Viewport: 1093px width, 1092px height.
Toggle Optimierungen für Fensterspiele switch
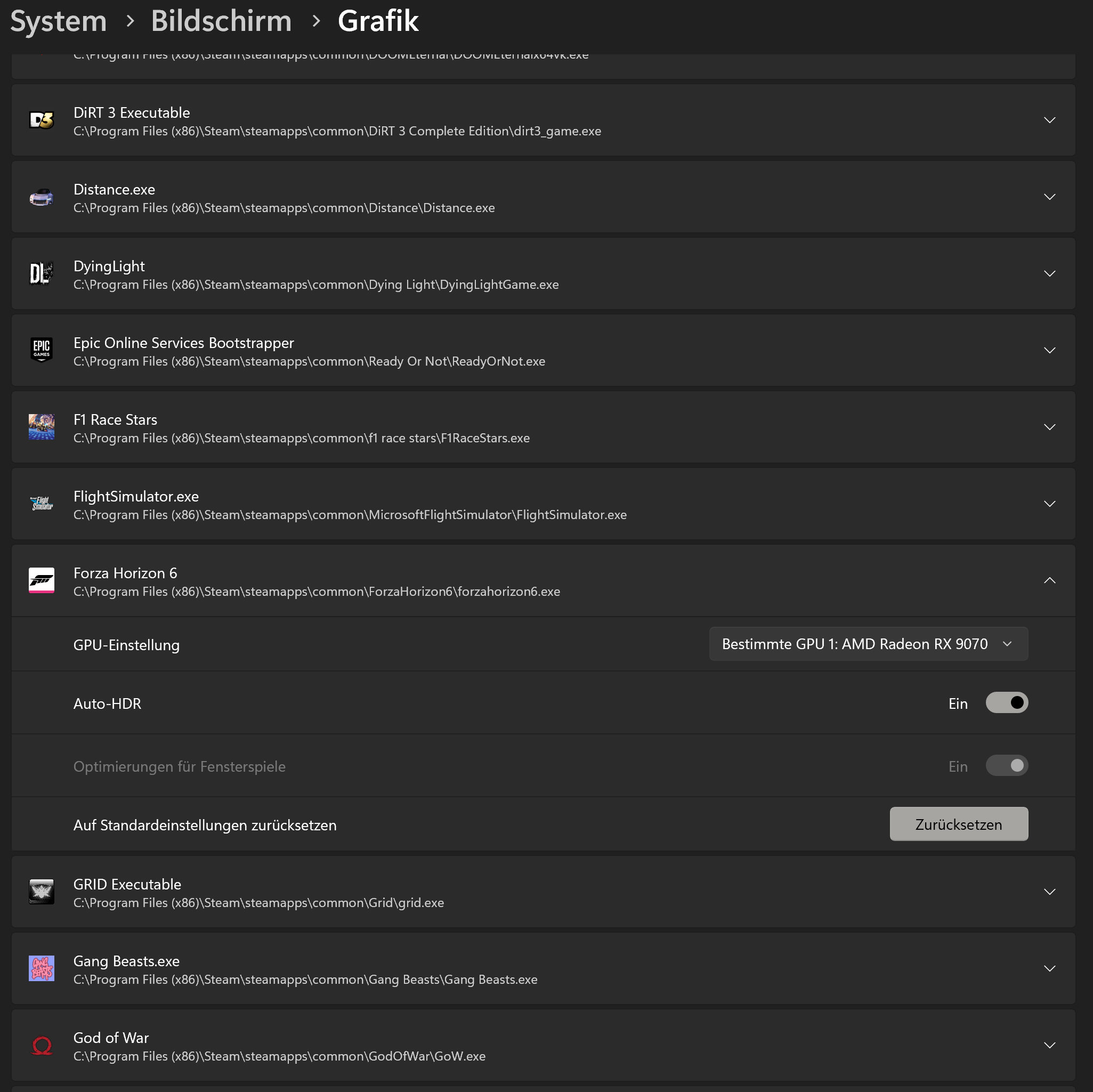1007,765
